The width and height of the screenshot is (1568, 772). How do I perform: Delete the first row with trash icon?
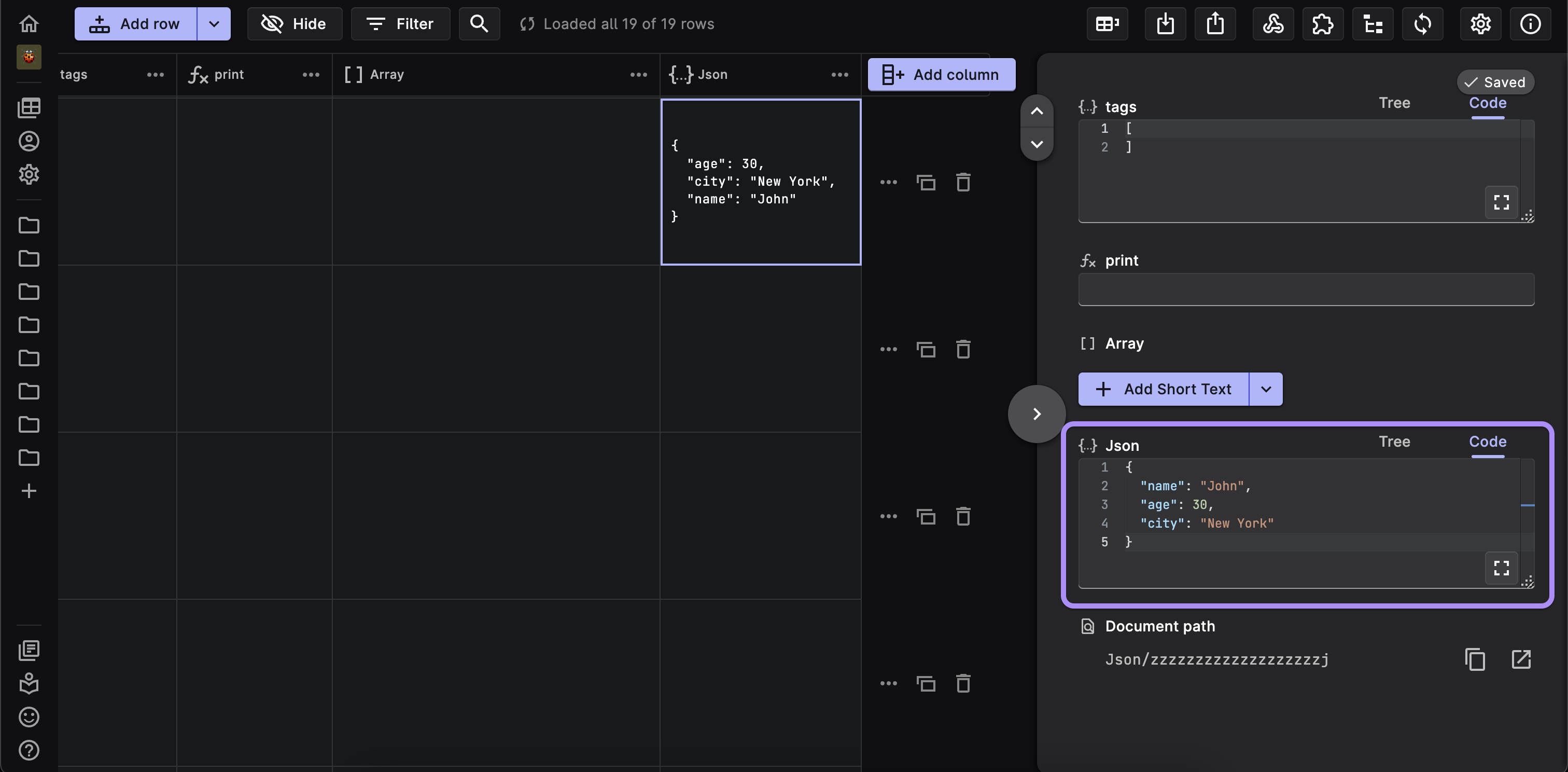(x=963, y=182)
